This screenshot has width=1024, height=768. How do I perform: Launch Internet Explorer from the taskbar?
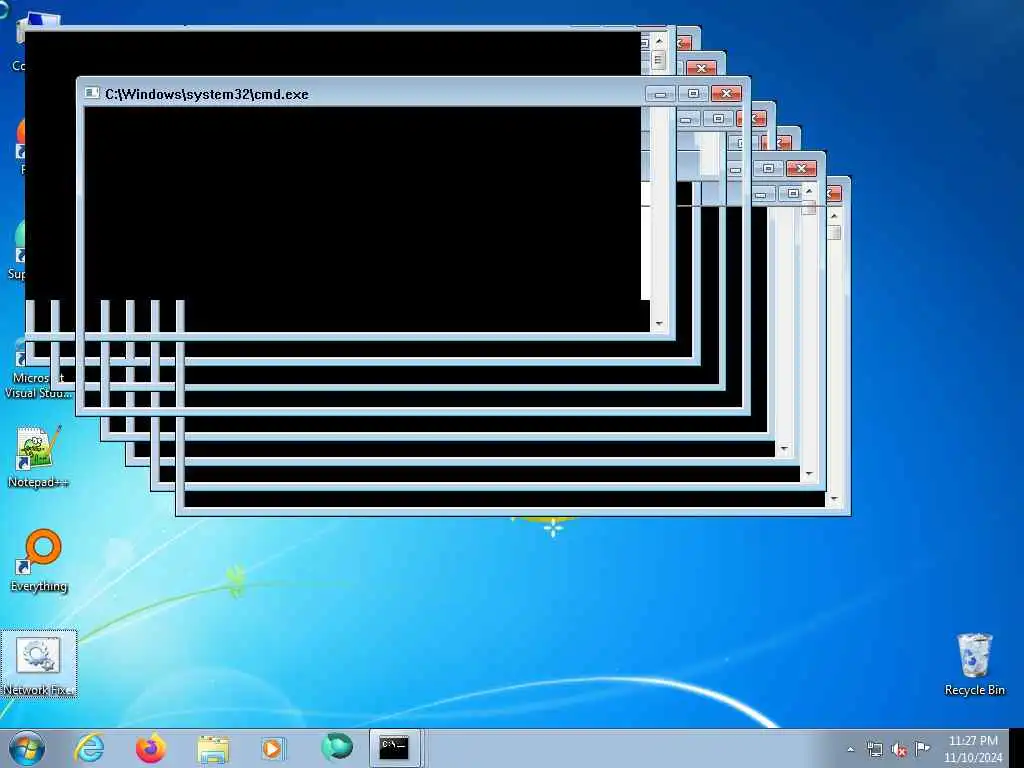[x=89, y=748]
